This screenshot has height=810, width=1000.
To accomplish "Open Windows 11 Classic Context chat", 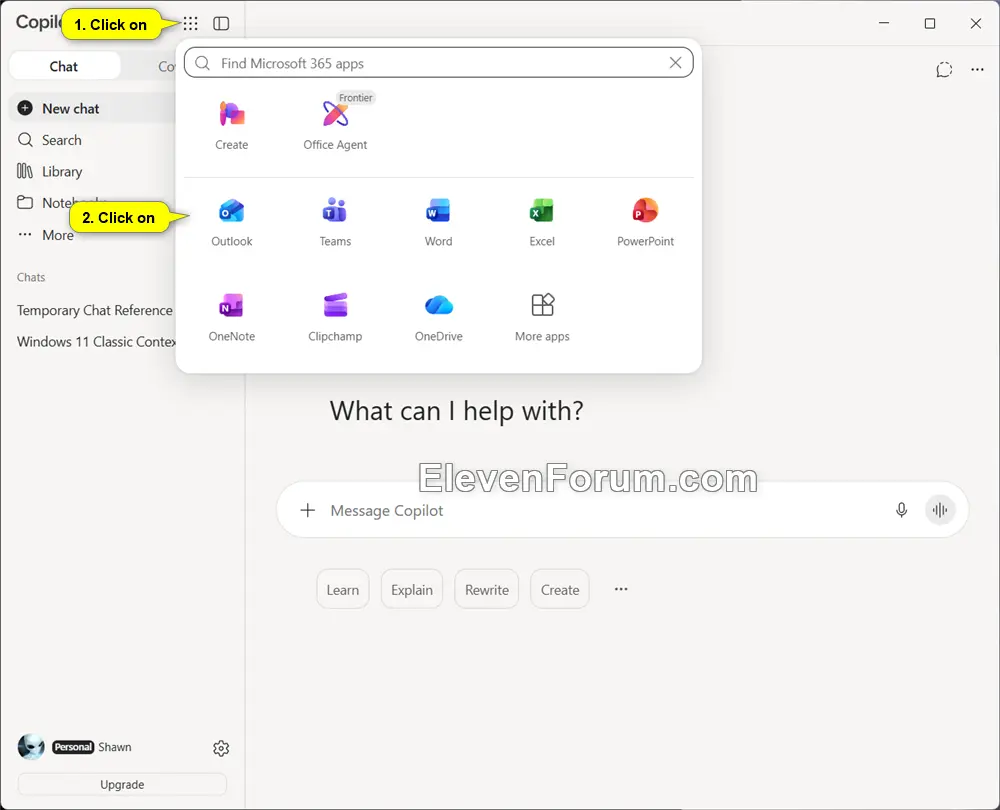I will [x=96, y=342].
